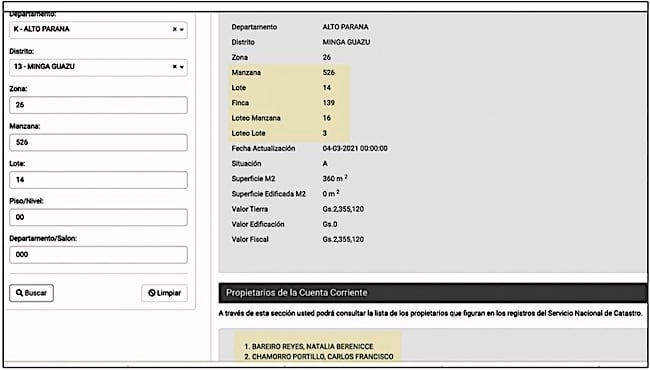Click the Buscar search button
The height and width of the screenshot is (370, 650).
[32, 293]
